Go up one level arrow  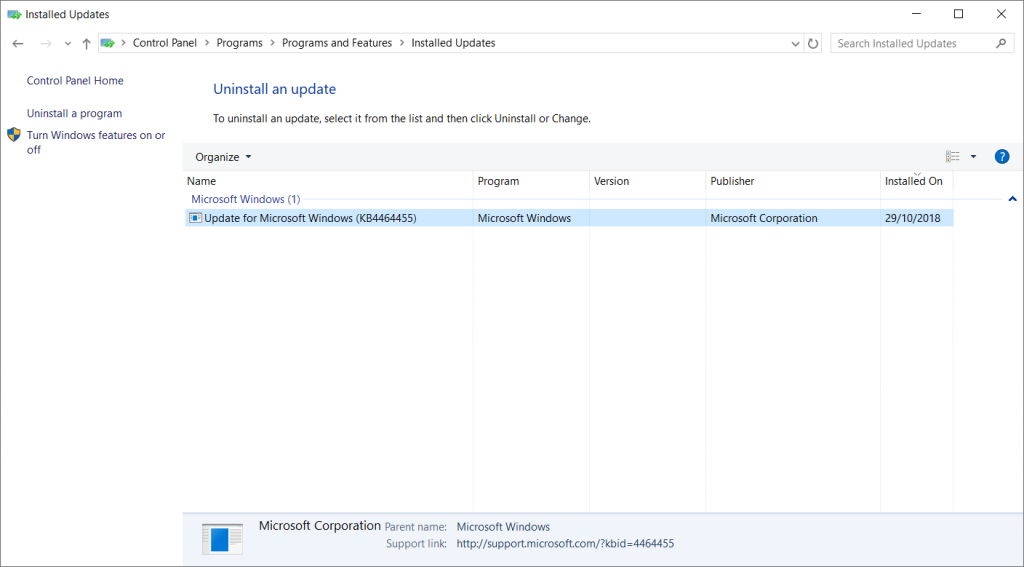point(86,44)
